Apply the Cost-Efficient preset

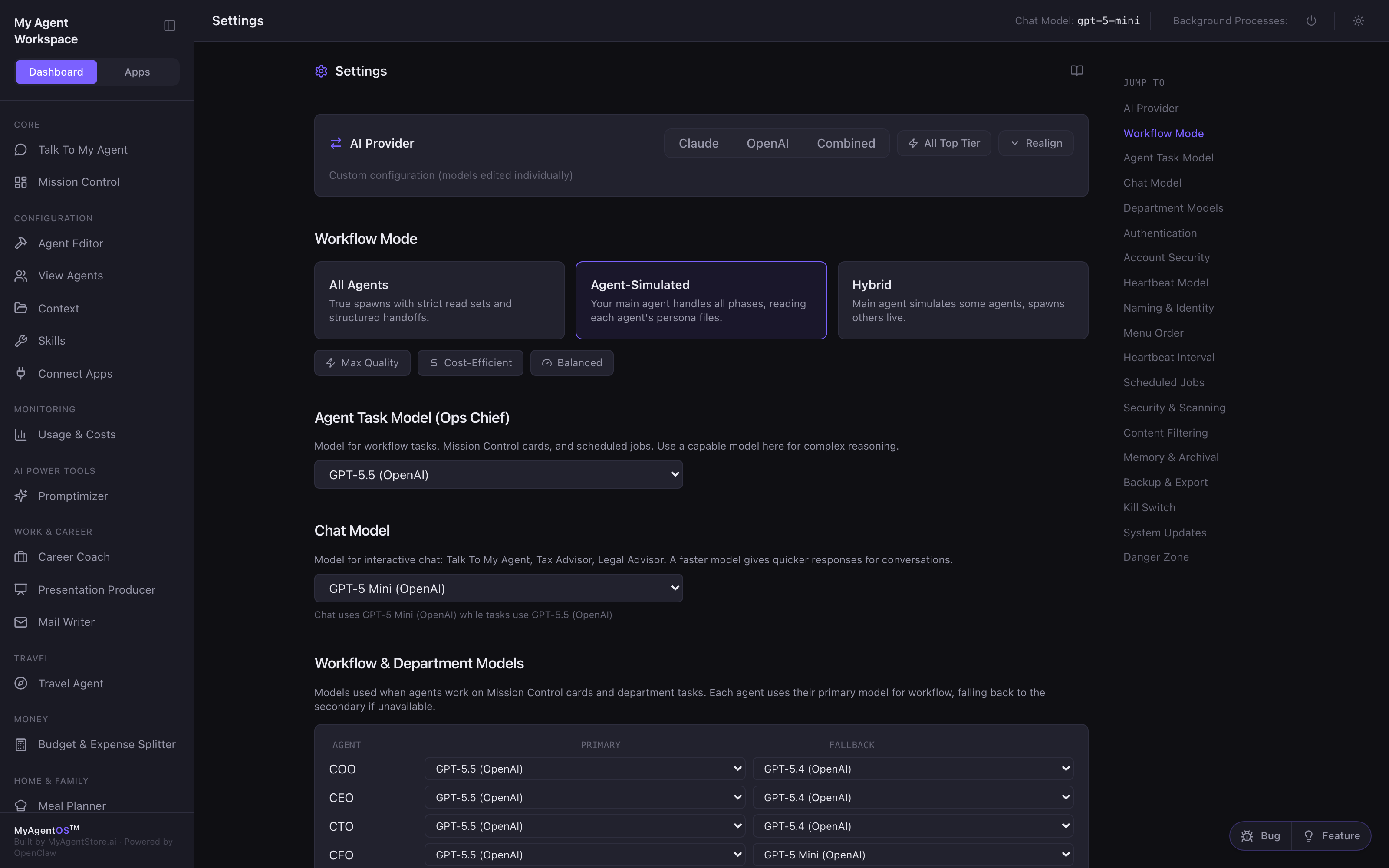[x=470, y=363]
